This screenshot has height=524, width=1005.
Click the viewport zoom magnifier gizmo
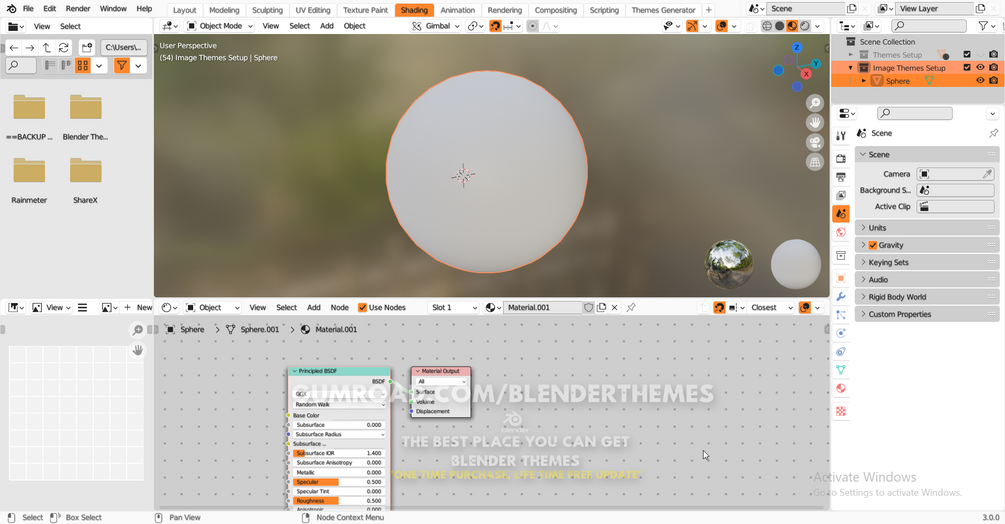click(815, 102)
